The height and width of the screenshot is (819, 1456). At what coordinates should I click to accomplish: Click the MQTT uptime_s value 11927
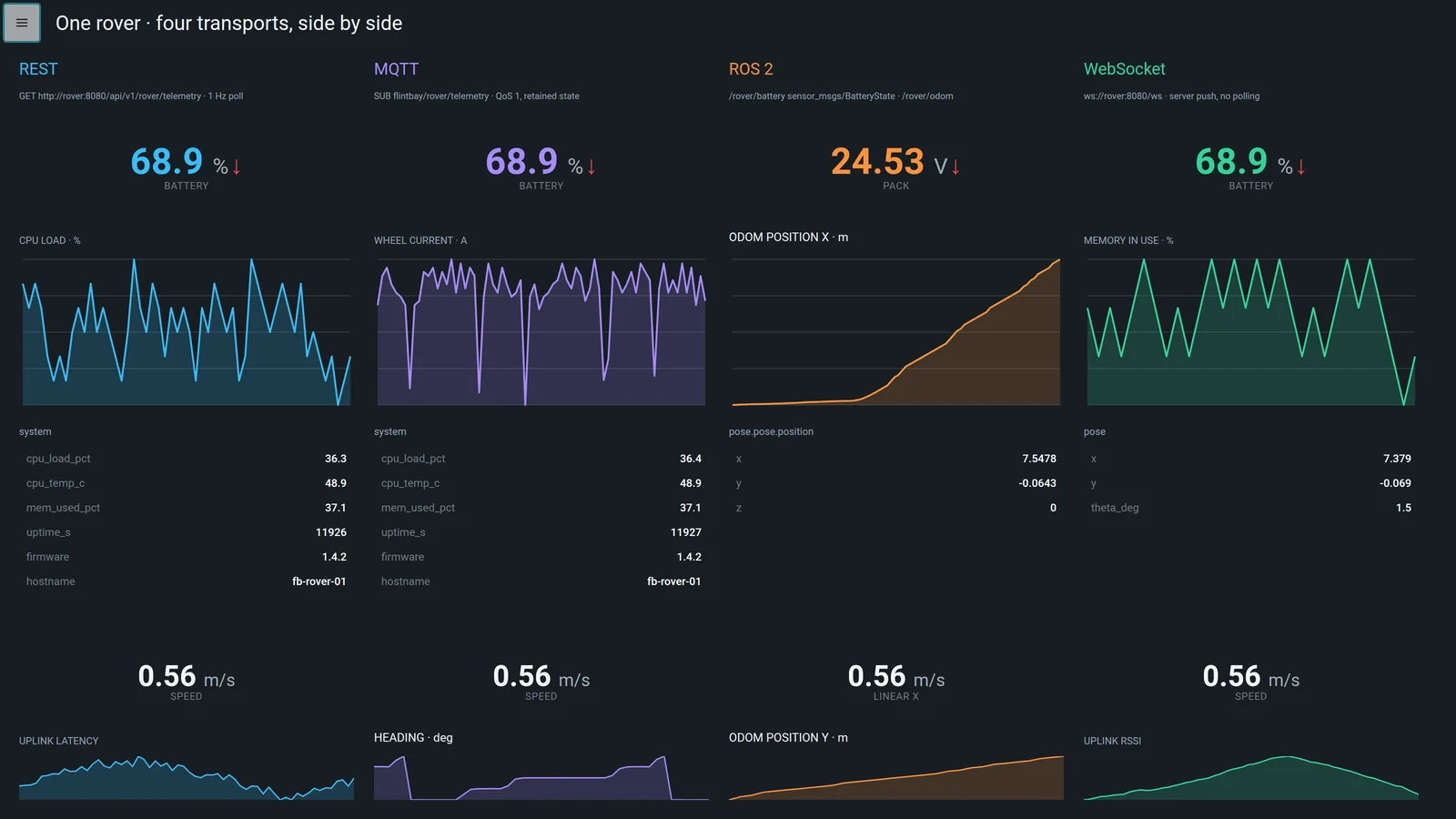pos(686,532)
